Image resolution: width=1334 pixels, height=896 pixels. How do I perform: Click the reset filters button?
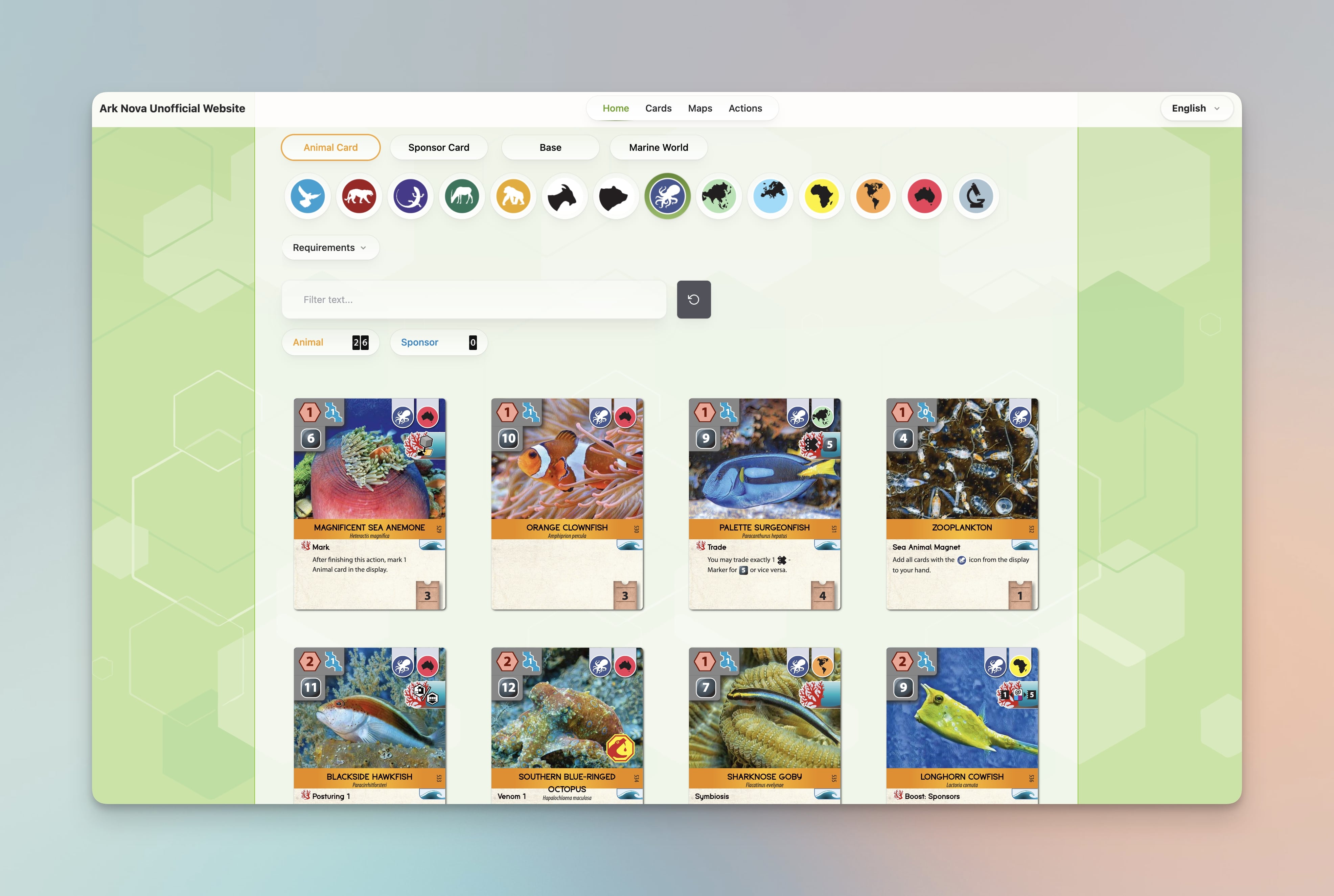click(x=694, y=299)
